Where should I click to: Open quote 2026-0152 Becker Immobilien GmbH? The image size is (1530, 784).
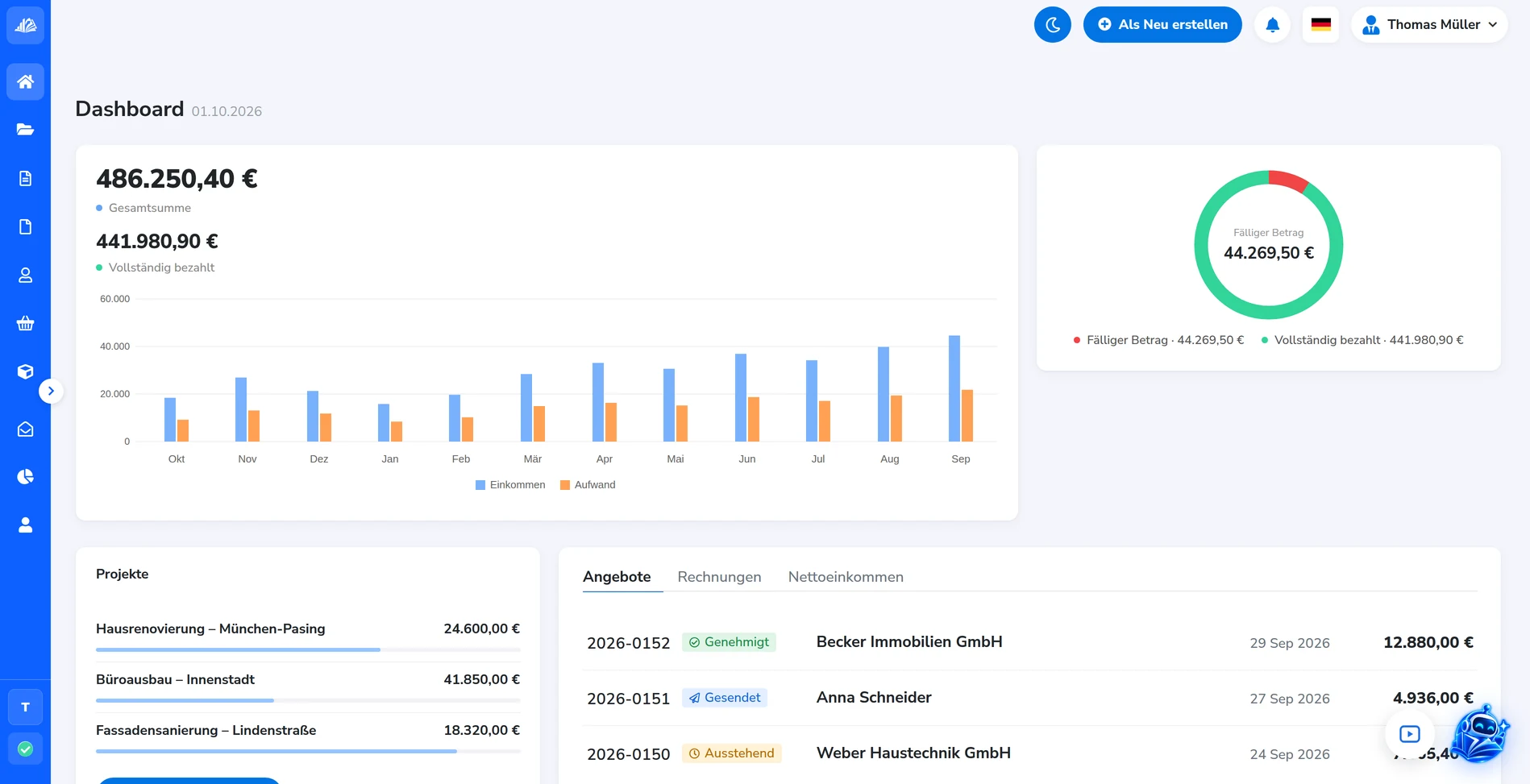tap(1030, 642)
